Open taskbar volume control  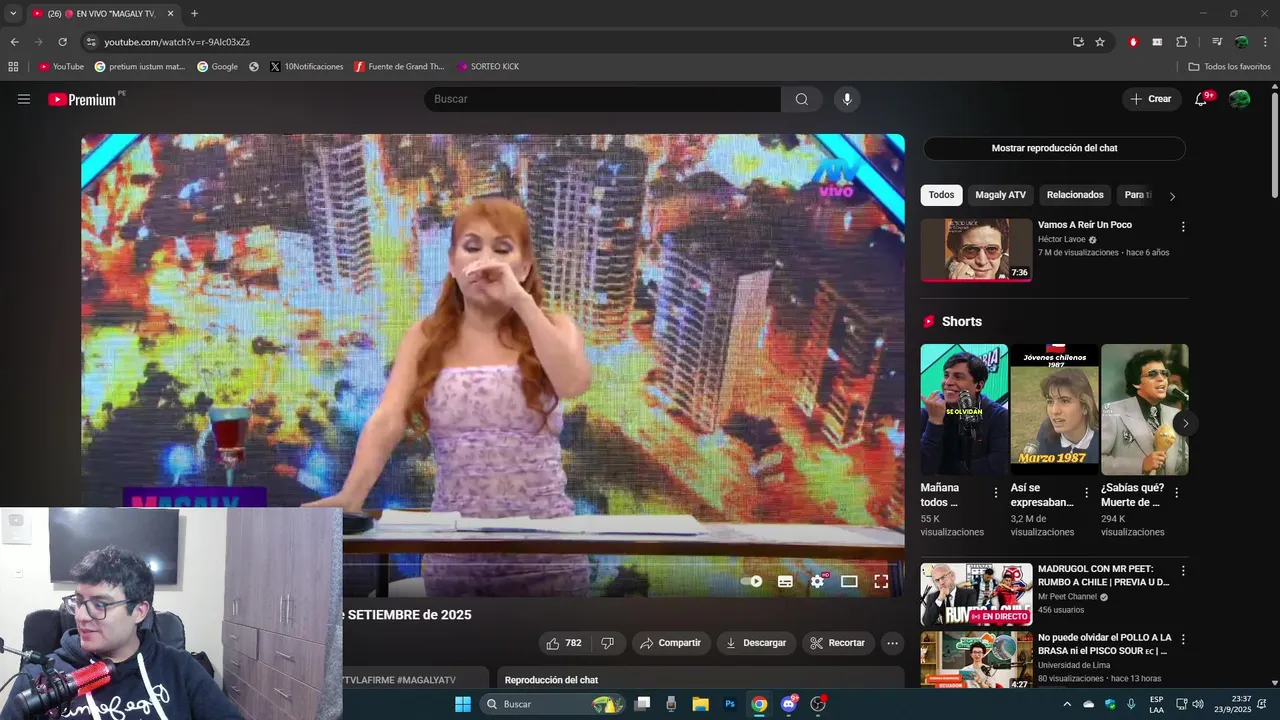point(1198,704)
